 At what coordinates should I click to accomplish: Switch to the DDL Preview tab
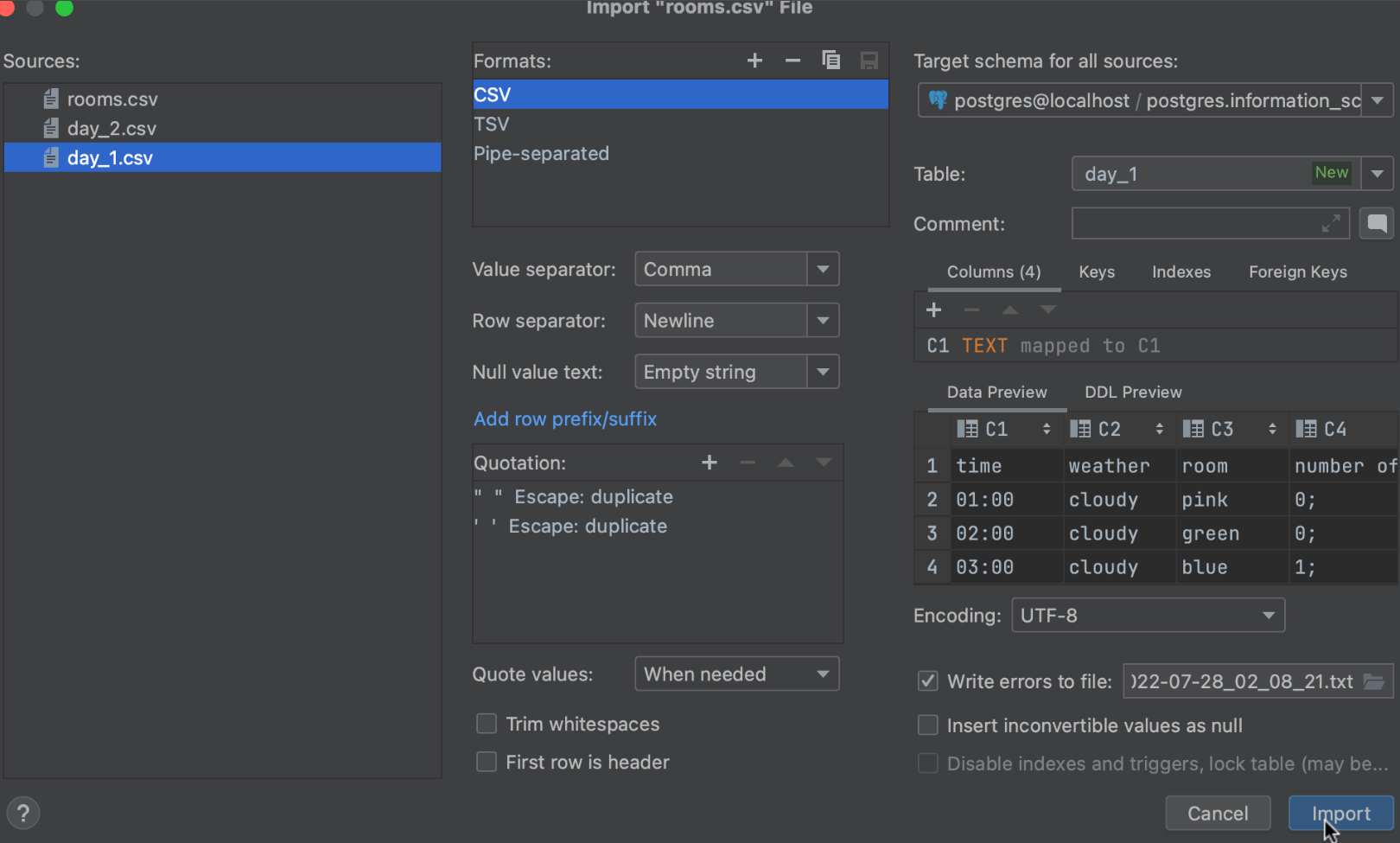[x=1133, y=393]
